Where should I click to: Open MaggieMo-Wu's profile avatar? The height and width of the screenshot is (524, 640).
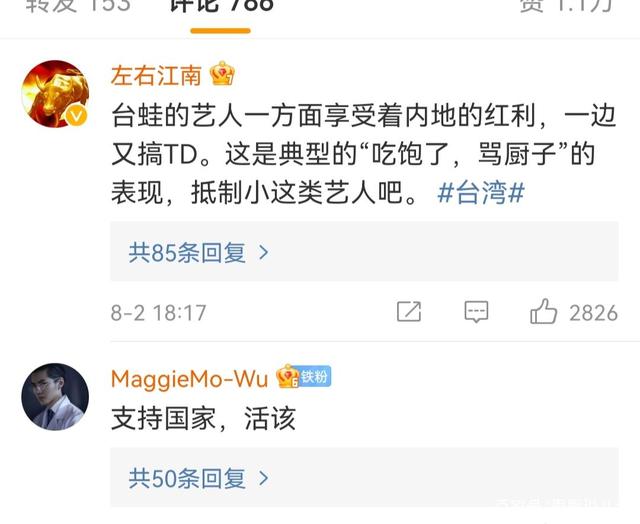tap(55, 397)
